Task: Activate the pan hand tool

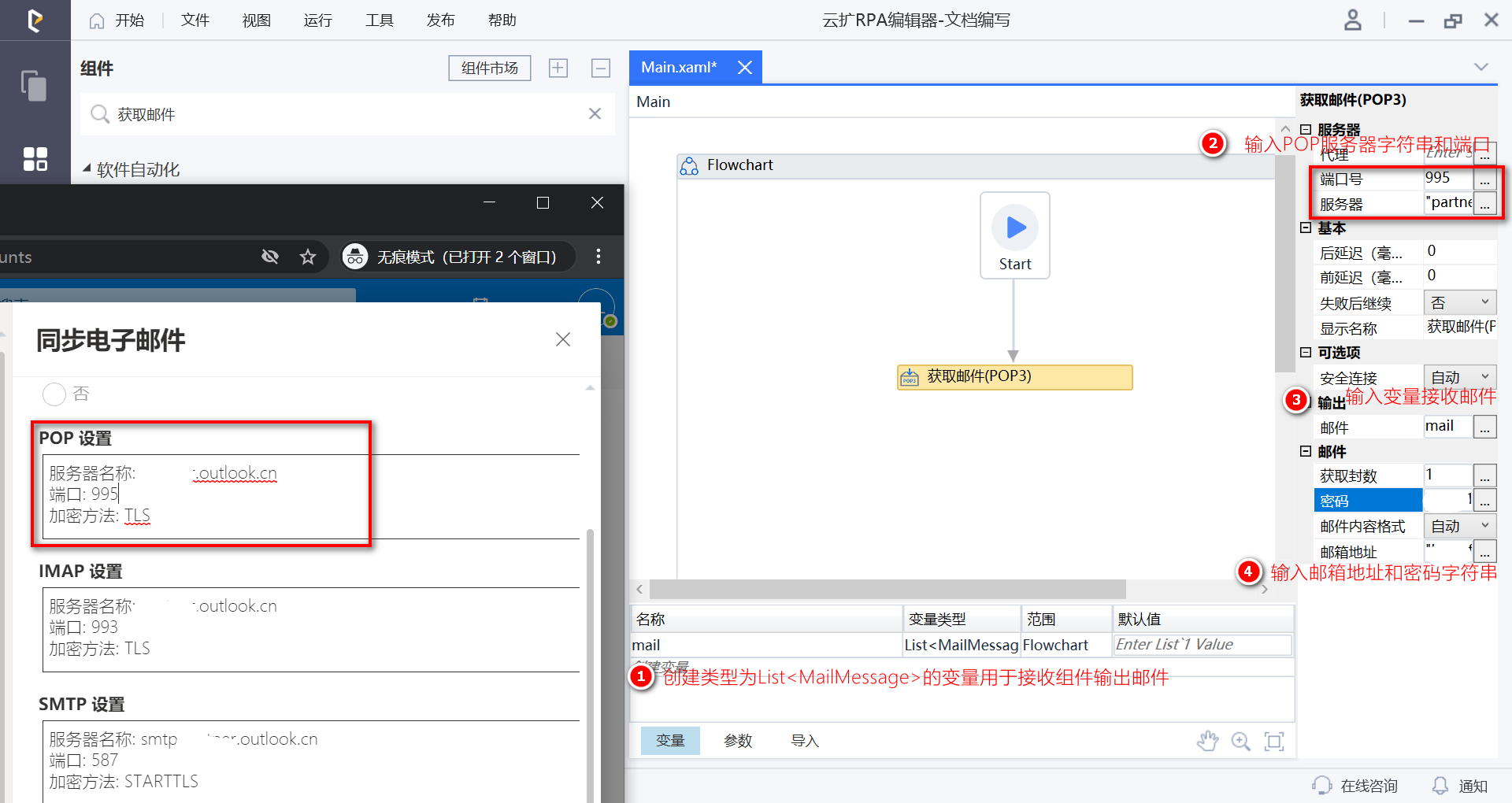Action: click(1207, 741)
